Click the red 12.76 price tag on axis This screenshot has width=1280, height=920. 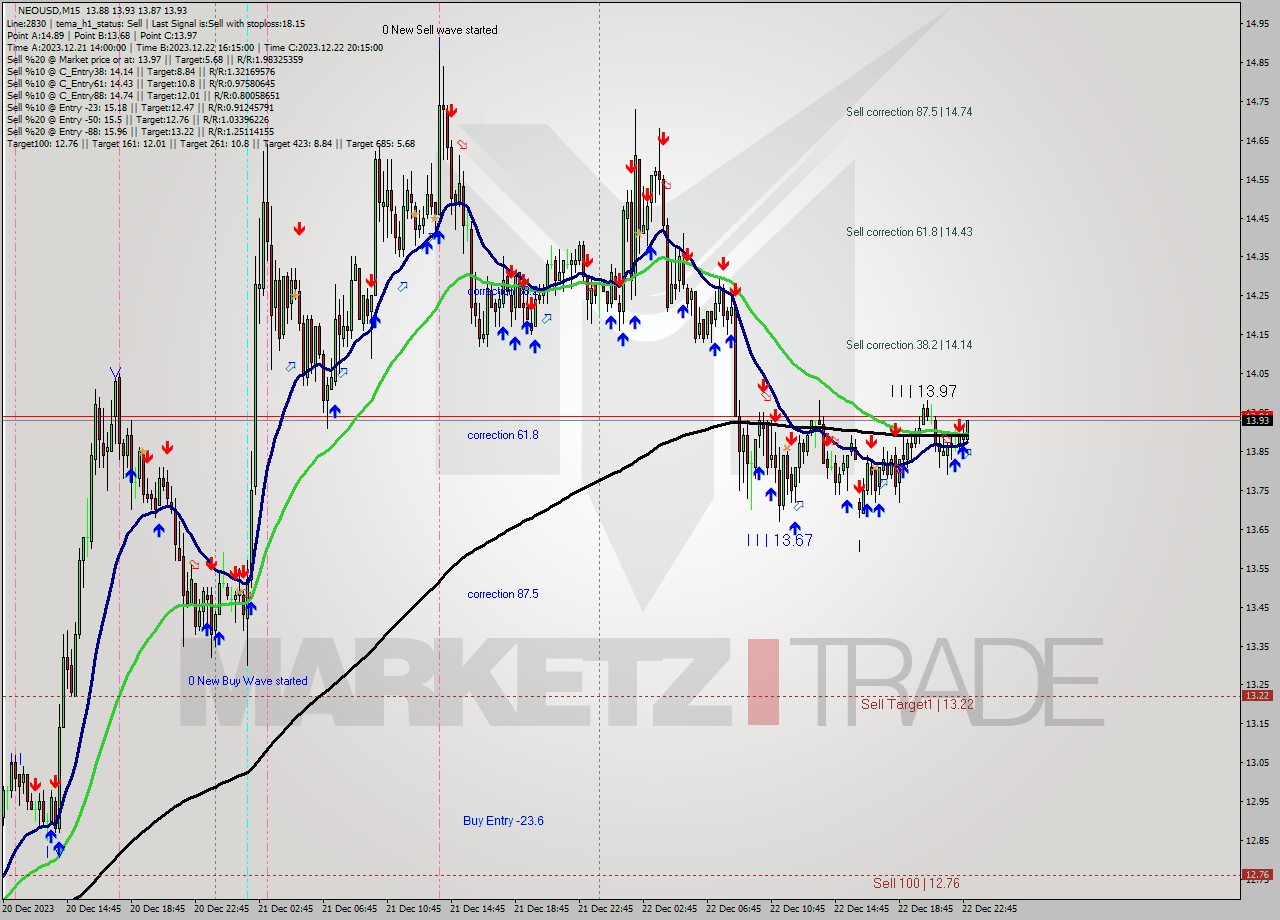click(1257, 875)
